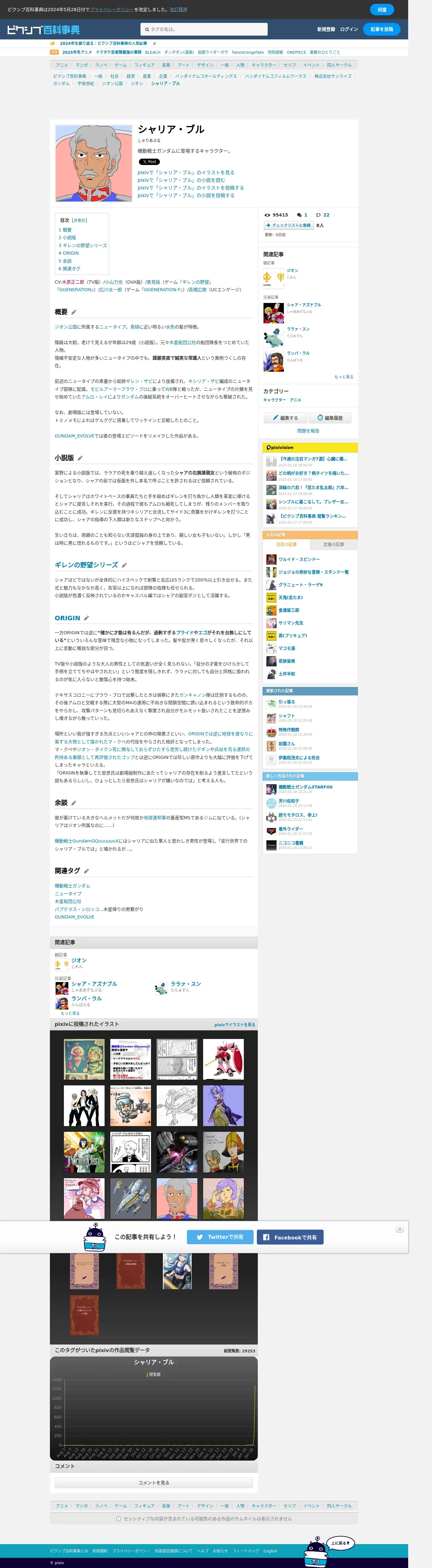
Task: Click the 2025年冬アニメ trending link
Action: [x=77, y=52]
